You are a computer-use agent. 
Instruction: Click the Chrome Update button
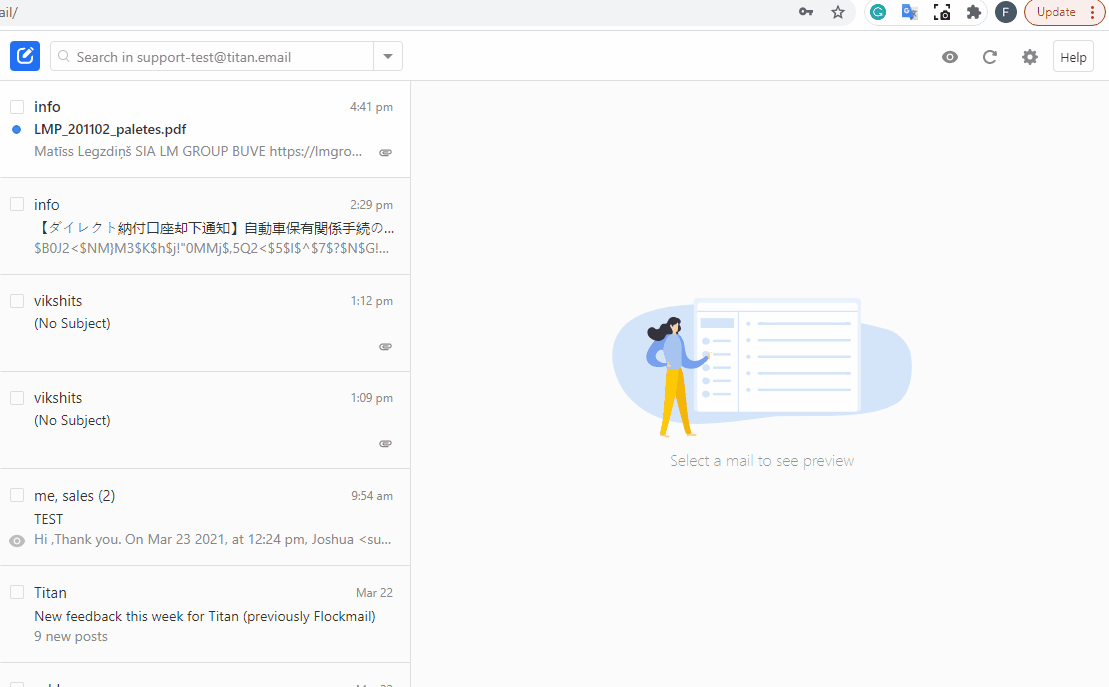click(1056, 12)
